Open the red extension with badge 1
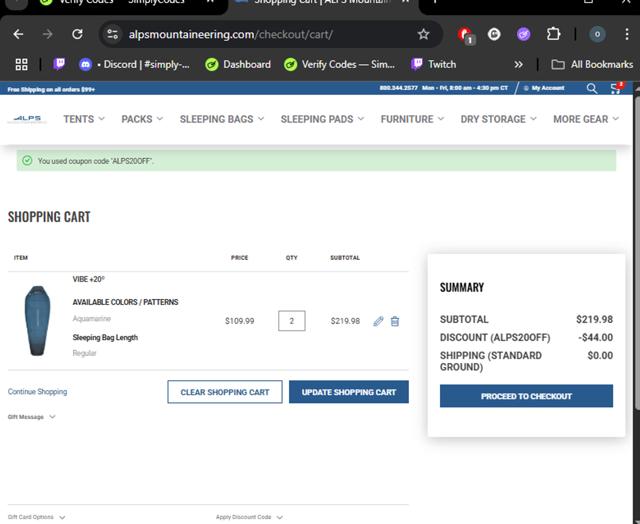This screenshot has height=524, width=640. (465, 35)
